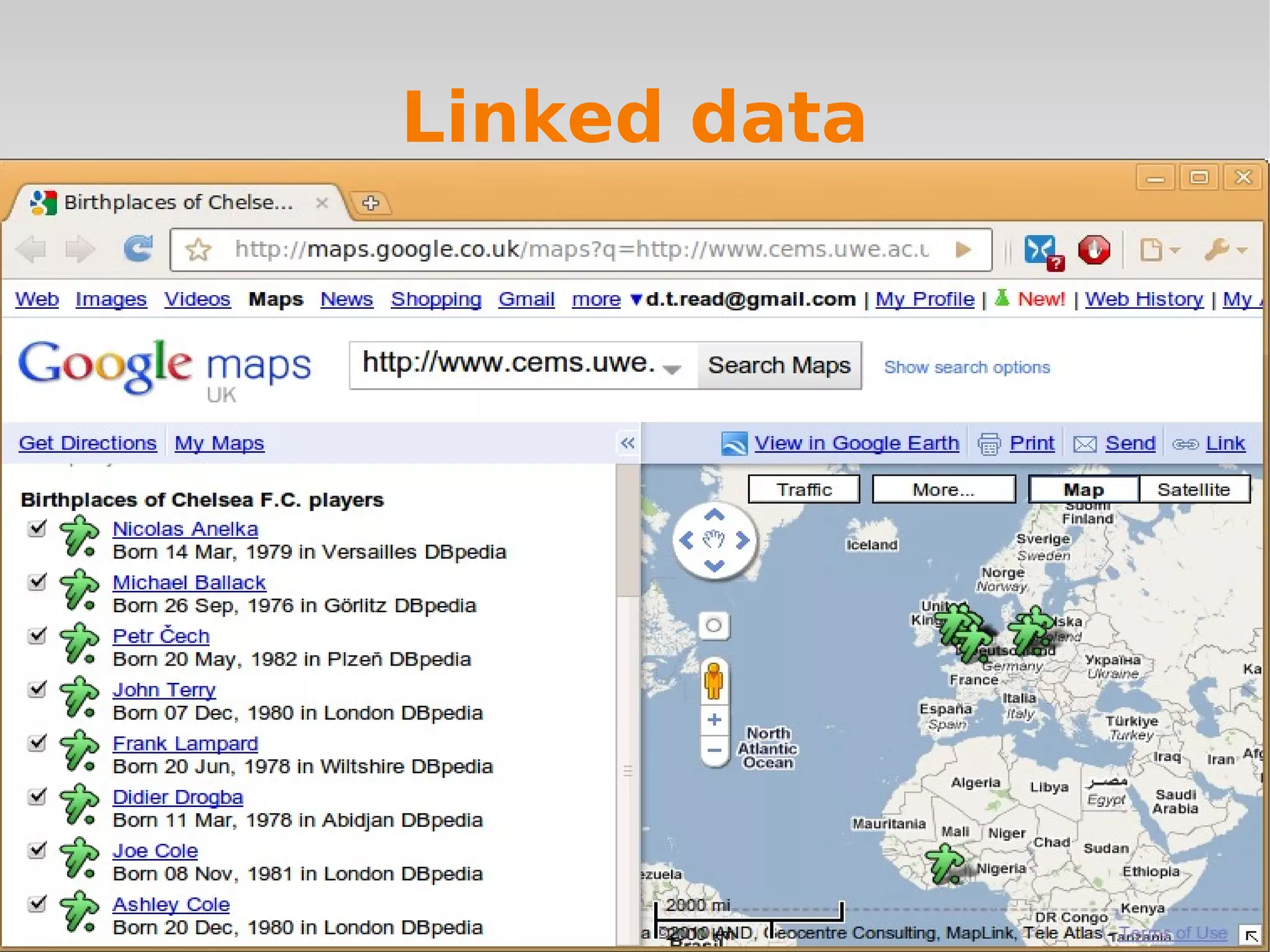Click the chain link icon
Screen dimensions: 1270x952
tap(1186, 444)
